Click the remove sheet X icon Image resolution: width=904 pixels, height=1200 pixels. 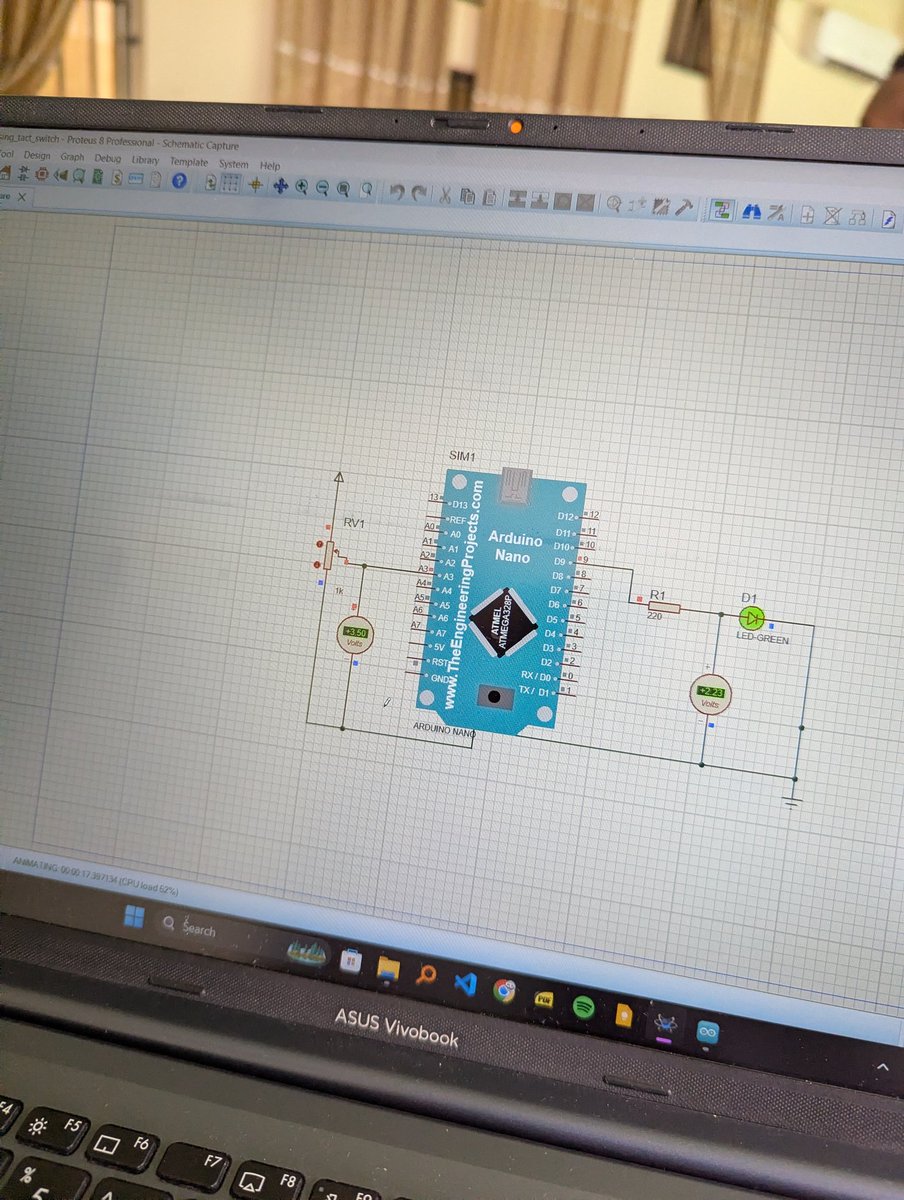tap(831, 216)
